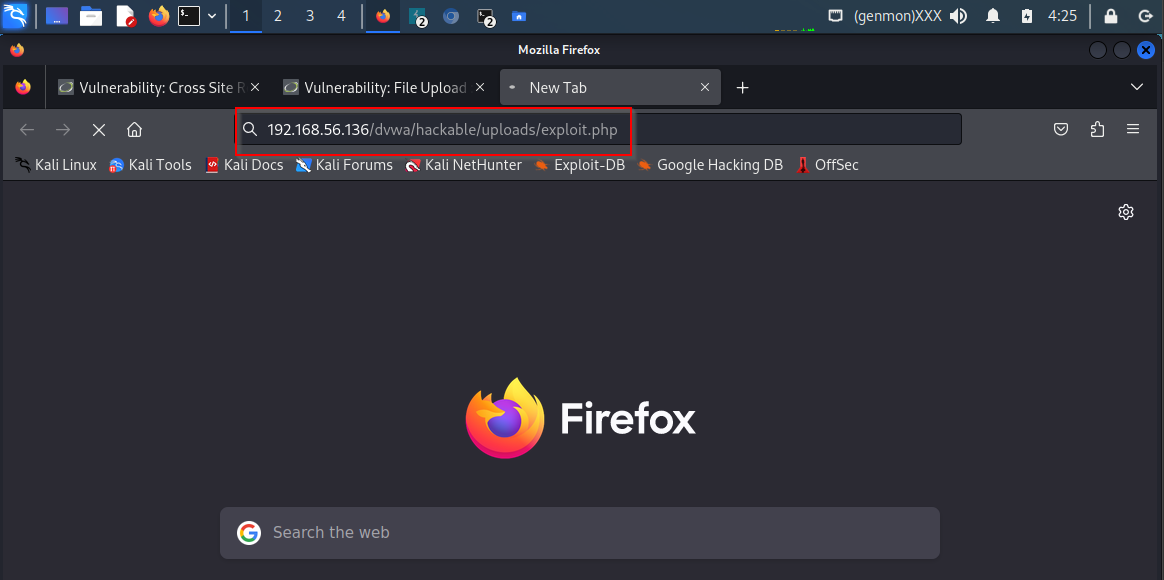Open the OffSec bookmark
The image size is (1164, 580).
coord(827,165)
